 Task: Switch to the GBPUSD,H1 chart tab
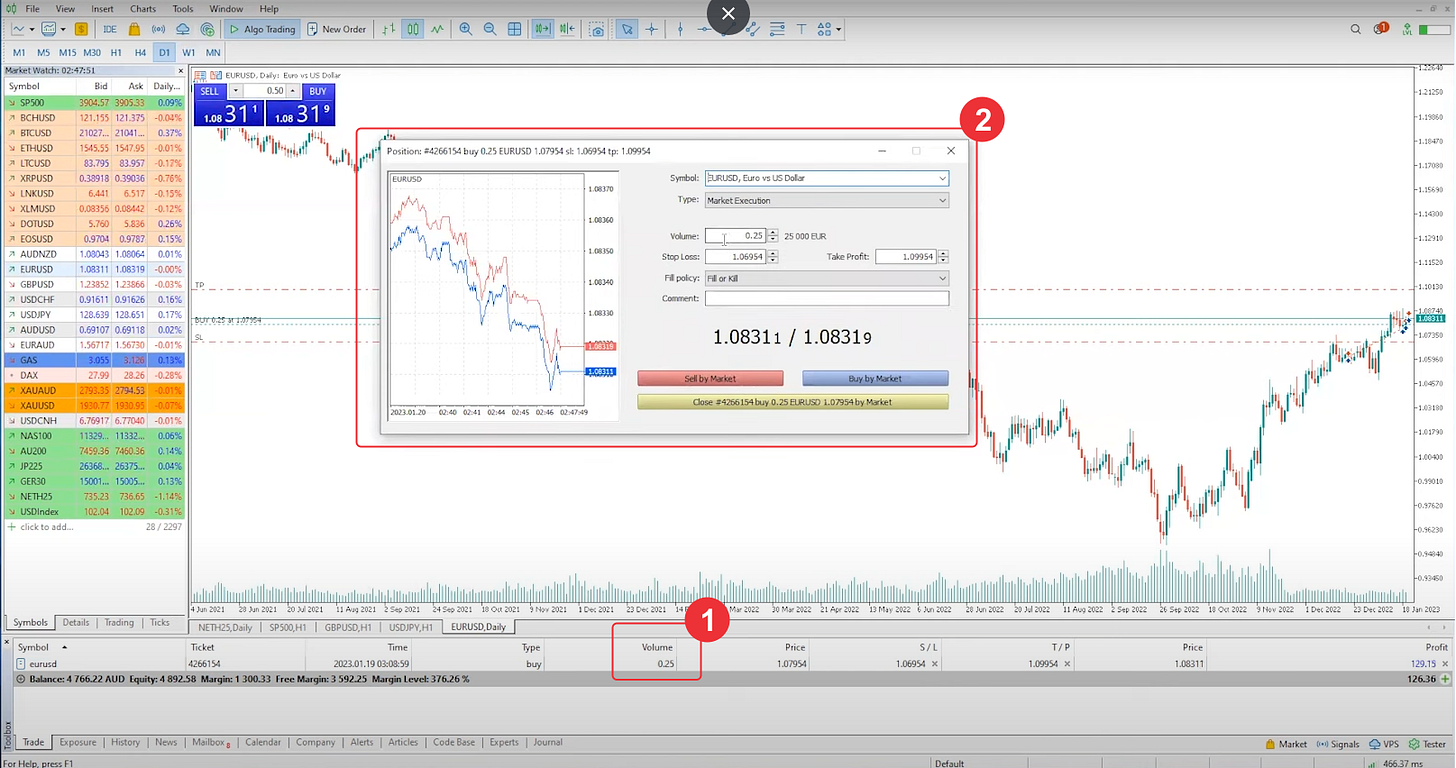347,627
